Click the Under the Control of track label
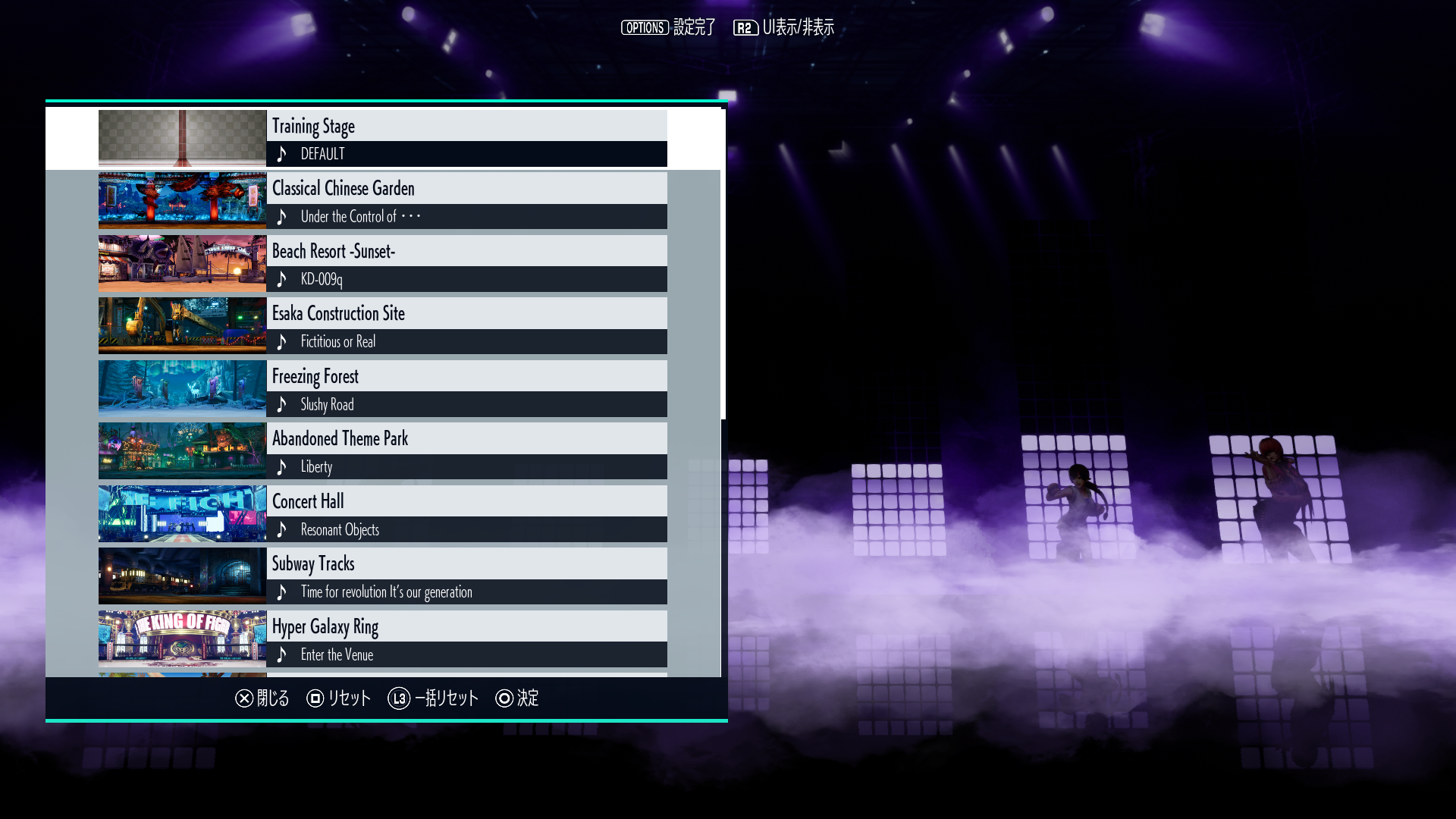 [361, 217]
